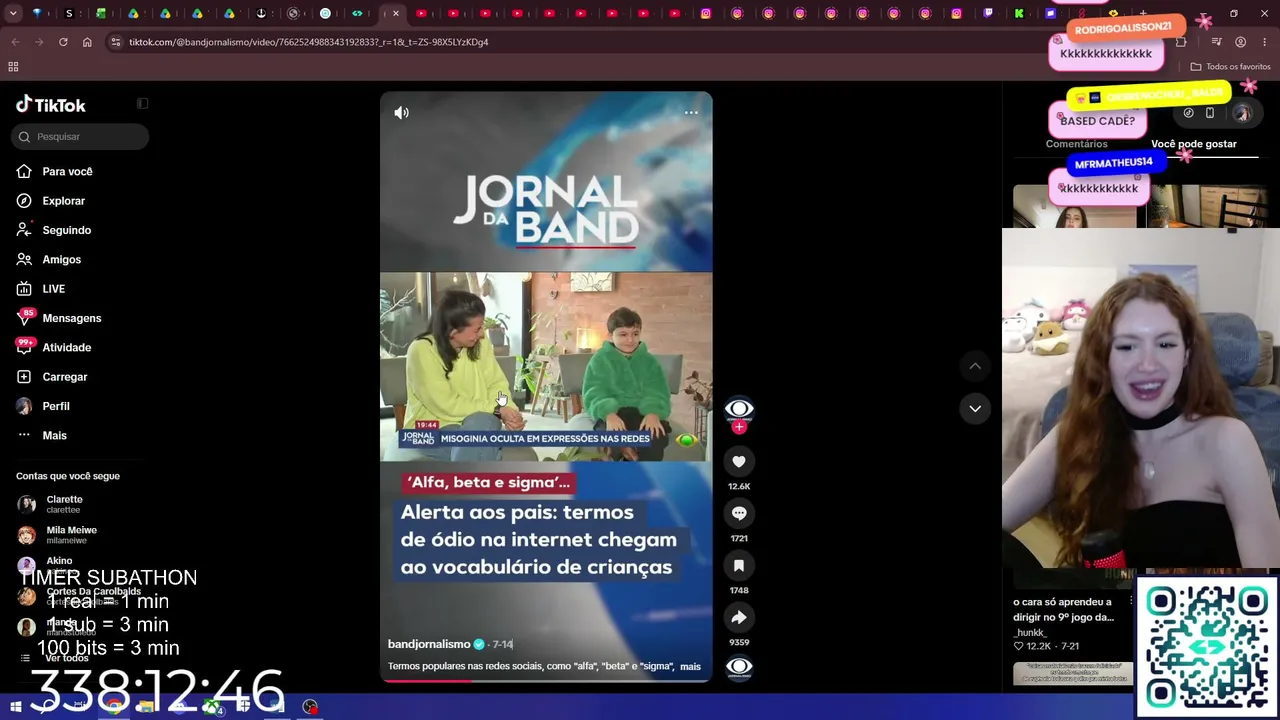The image size is (1280, 720).
Task: Click the "Contas que você segue" heading
Action: [68, 476]
